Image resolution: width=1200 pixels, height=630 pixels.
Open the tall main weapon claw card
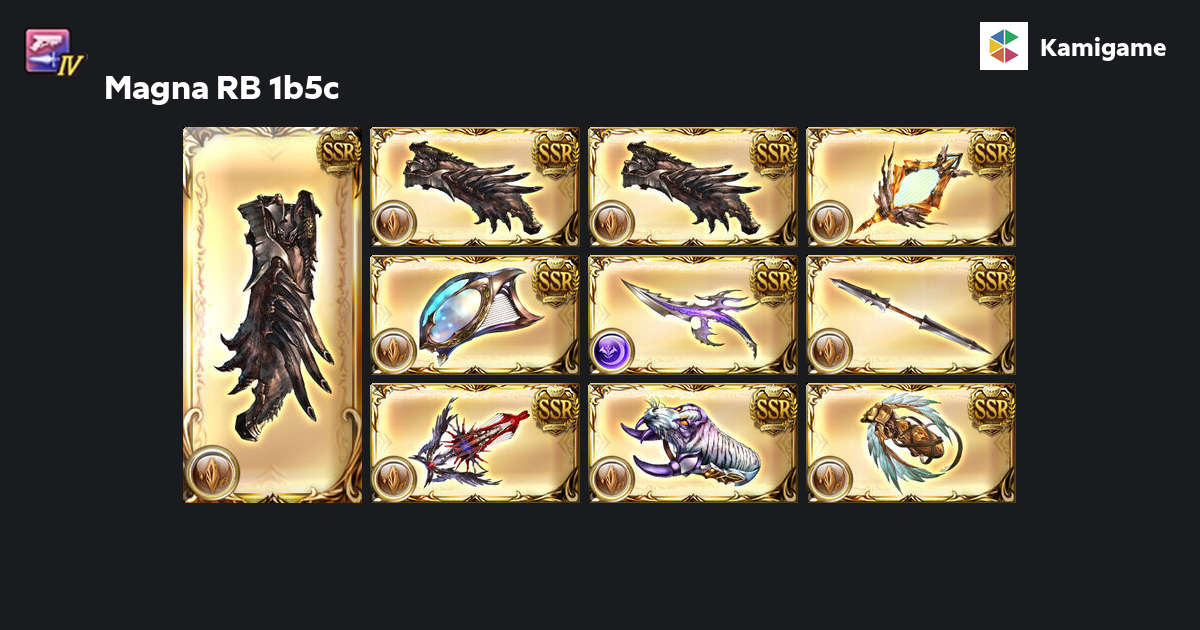[x=273, y=315]
